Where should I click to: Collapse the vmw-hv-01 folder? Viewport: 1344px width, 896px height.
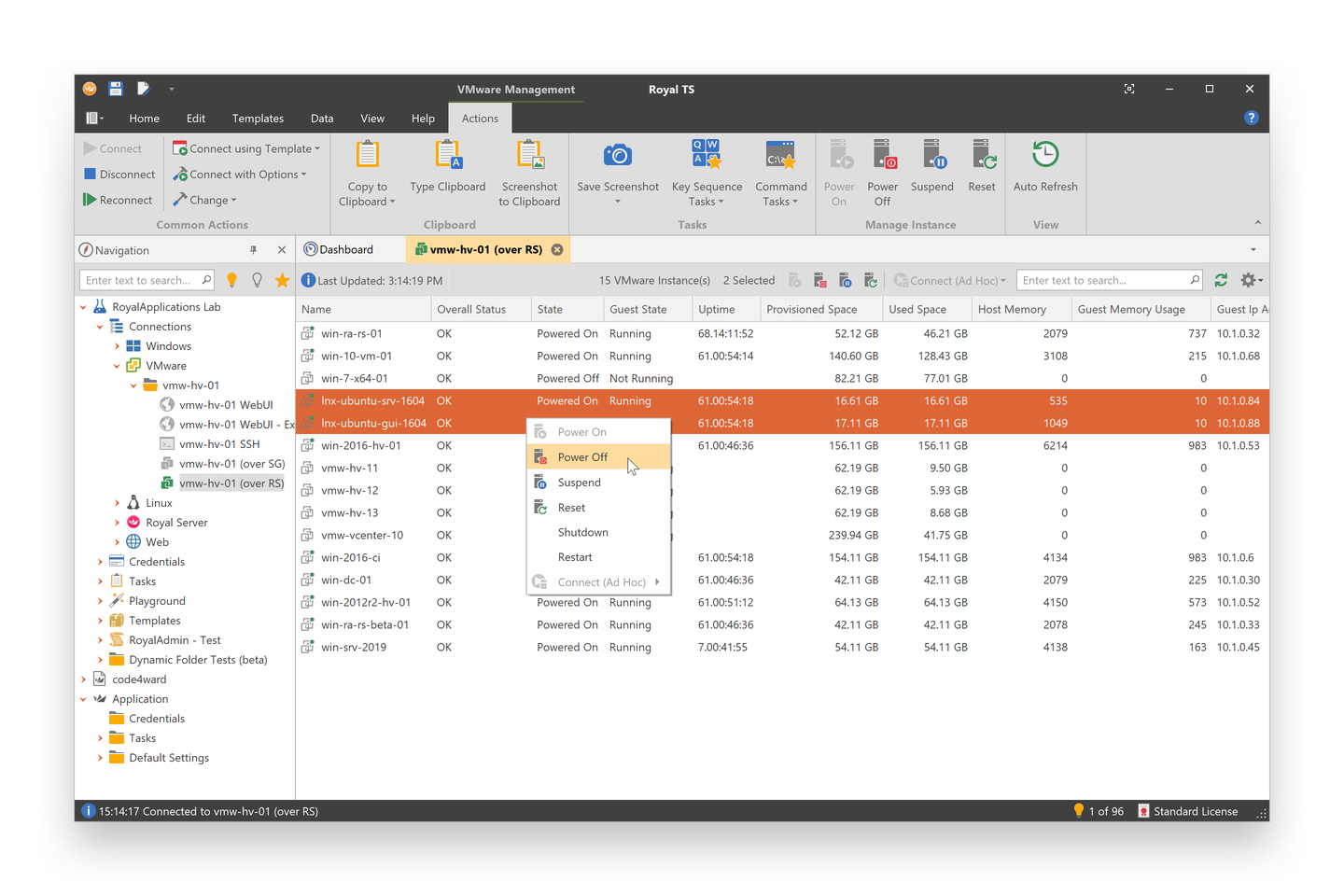coord(133,385)
